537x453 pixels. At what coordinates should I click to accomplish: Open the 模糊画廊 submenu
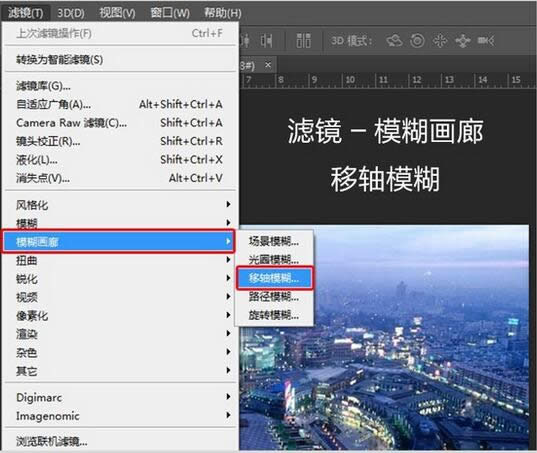coord(118,242)
